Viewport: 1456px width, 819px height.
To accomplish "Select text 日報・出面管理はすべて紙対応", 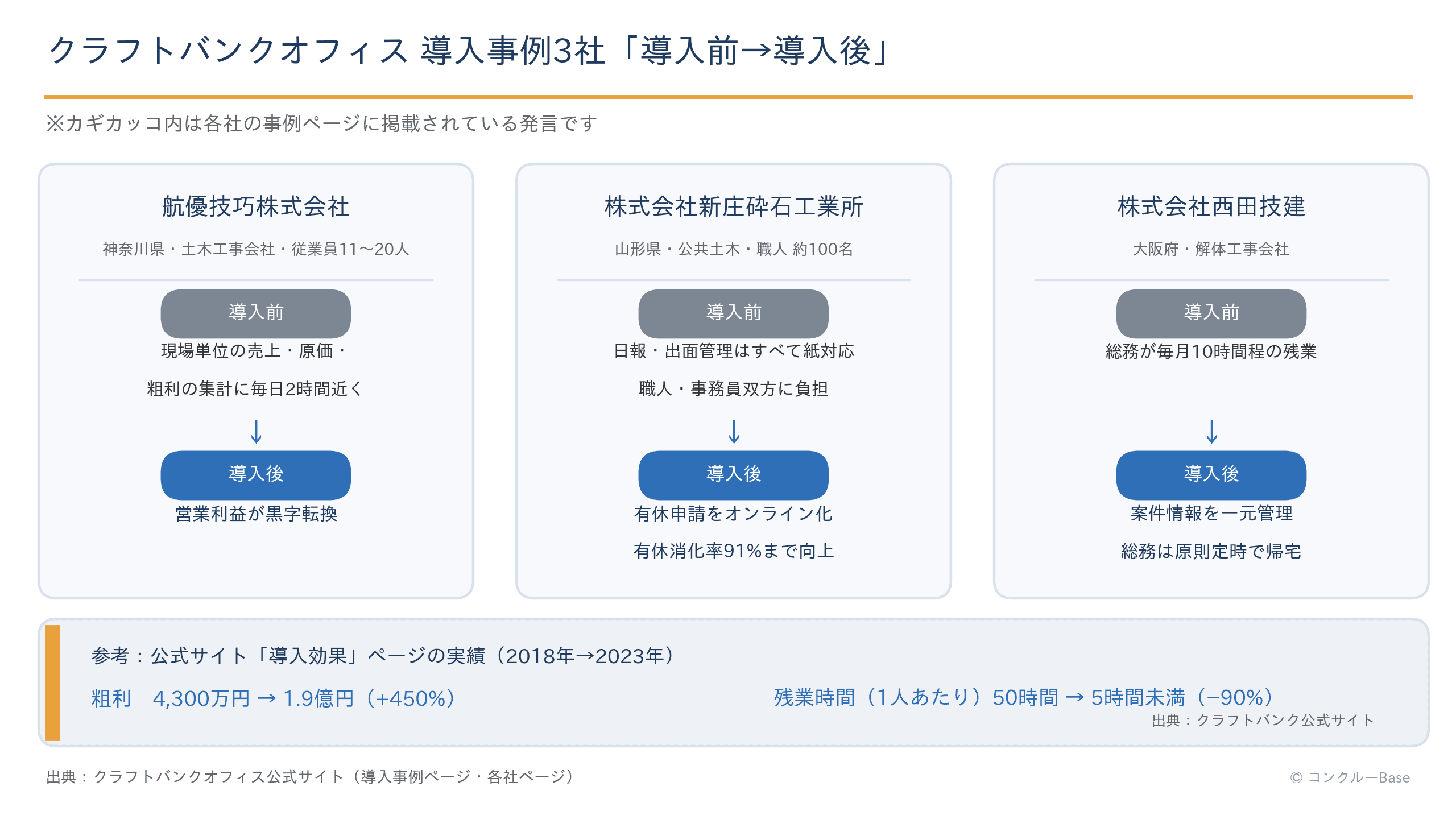I will (734, 351).
